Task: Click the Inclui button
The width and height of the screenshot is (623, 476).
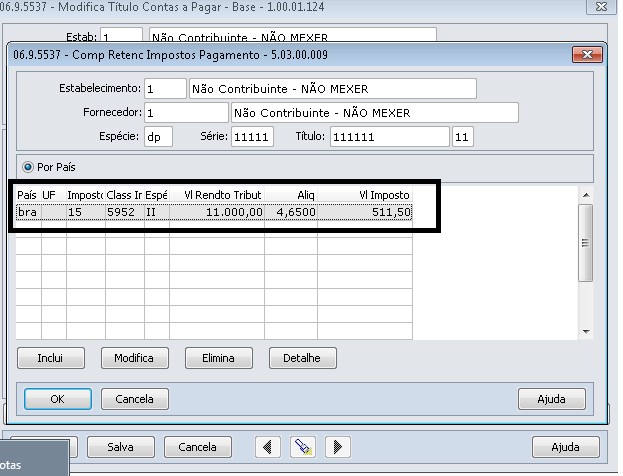Action: 50,358
